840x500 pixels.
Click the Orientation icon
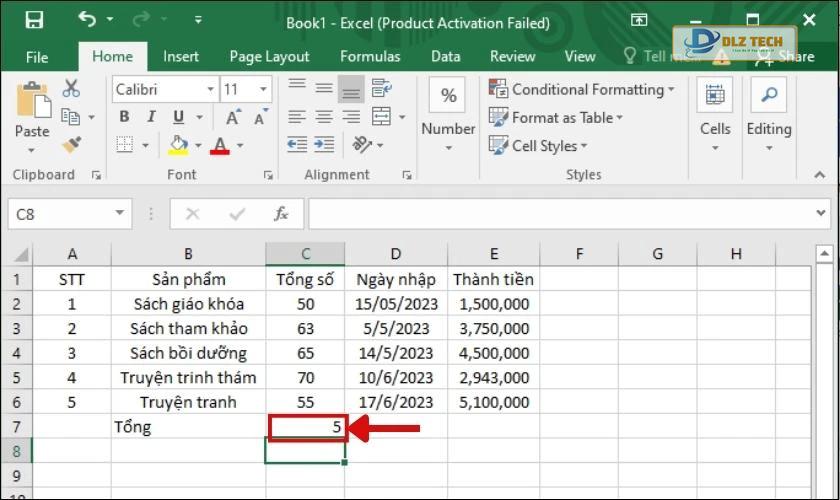pyautogui.click(x=362, y=145)
